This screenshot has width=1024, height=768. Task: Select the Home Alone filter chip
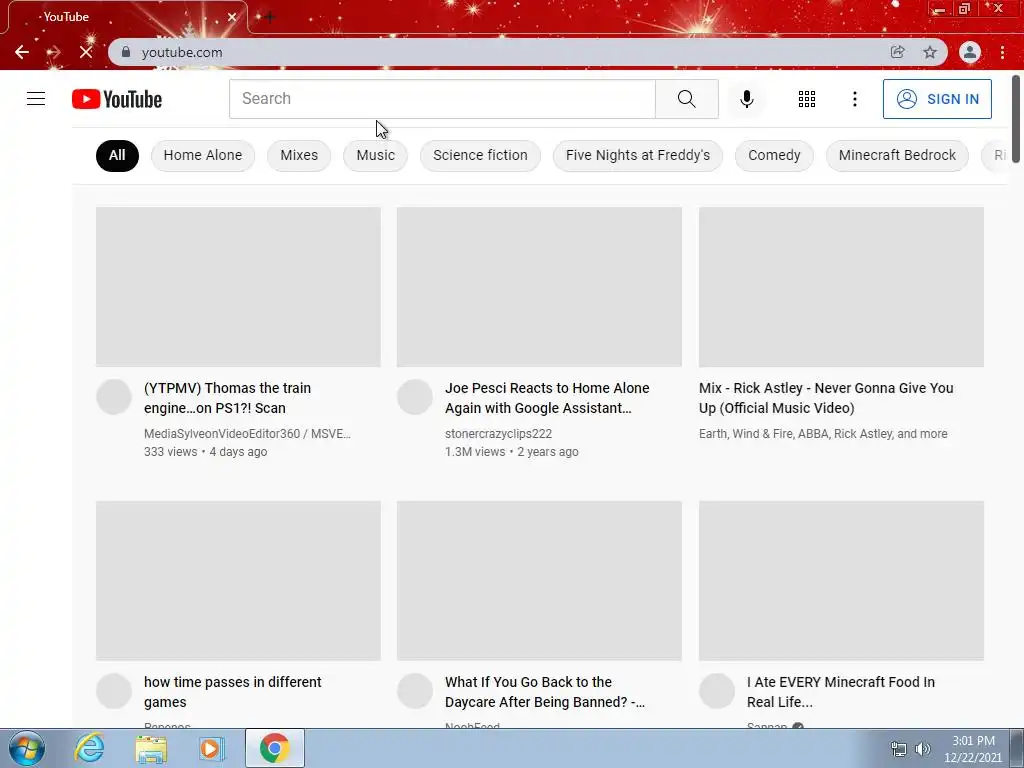[x=202, y=155]
